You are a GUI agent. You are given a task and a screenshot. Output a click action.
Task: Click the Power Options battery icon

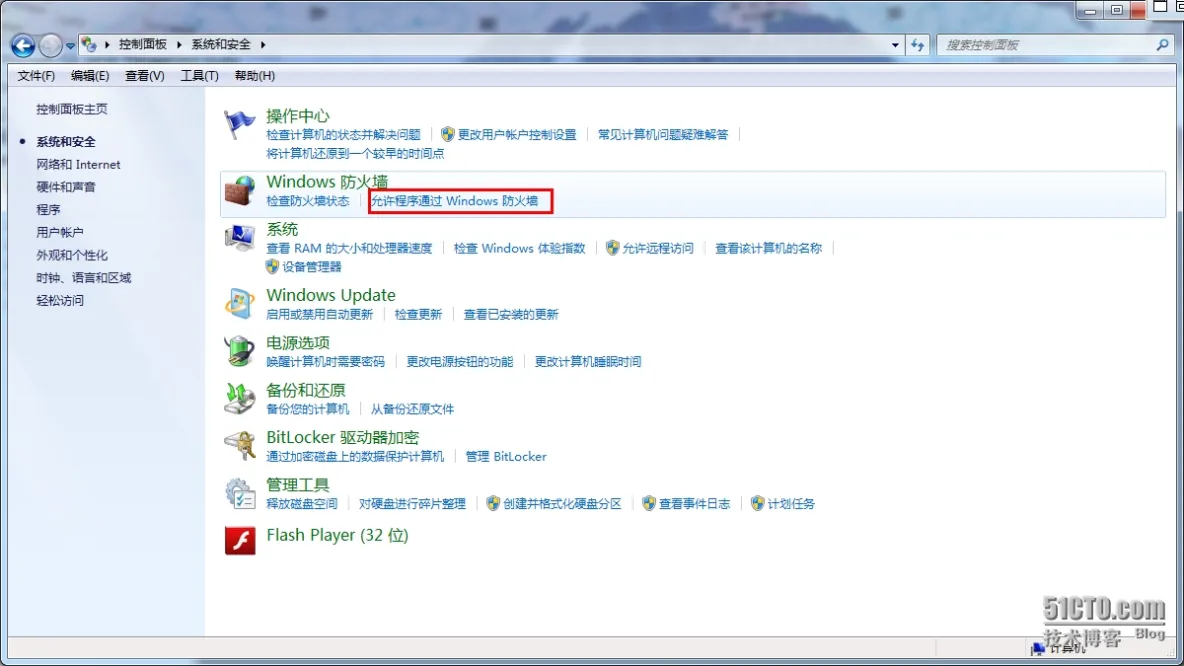pos(239,351)
